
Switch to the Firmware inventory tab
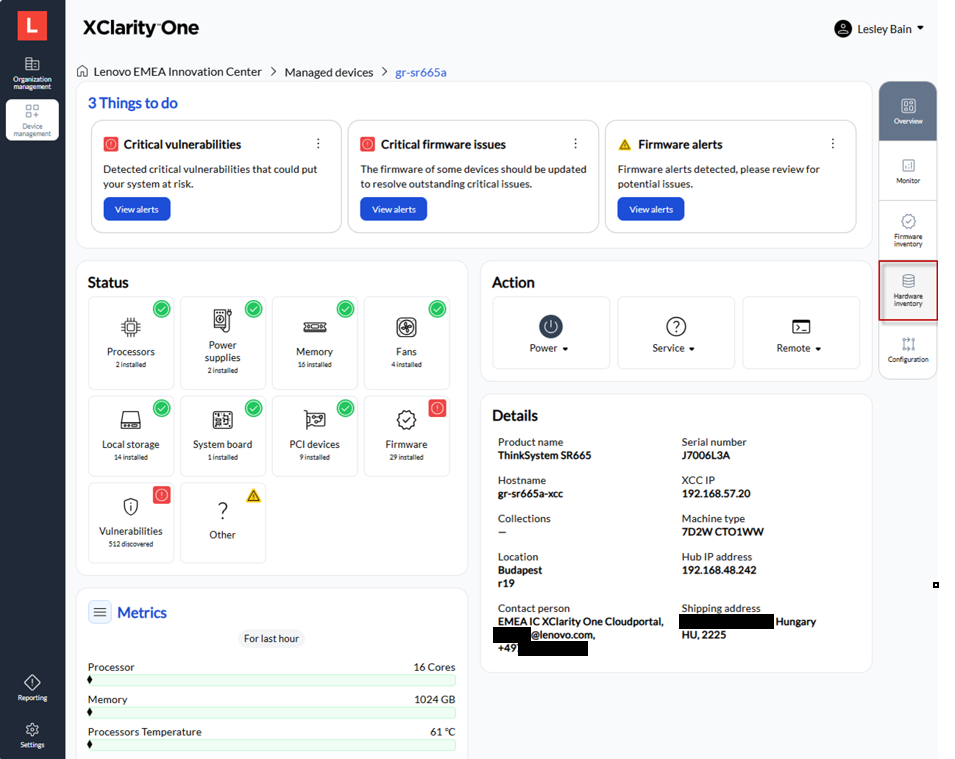pos(908,231)
